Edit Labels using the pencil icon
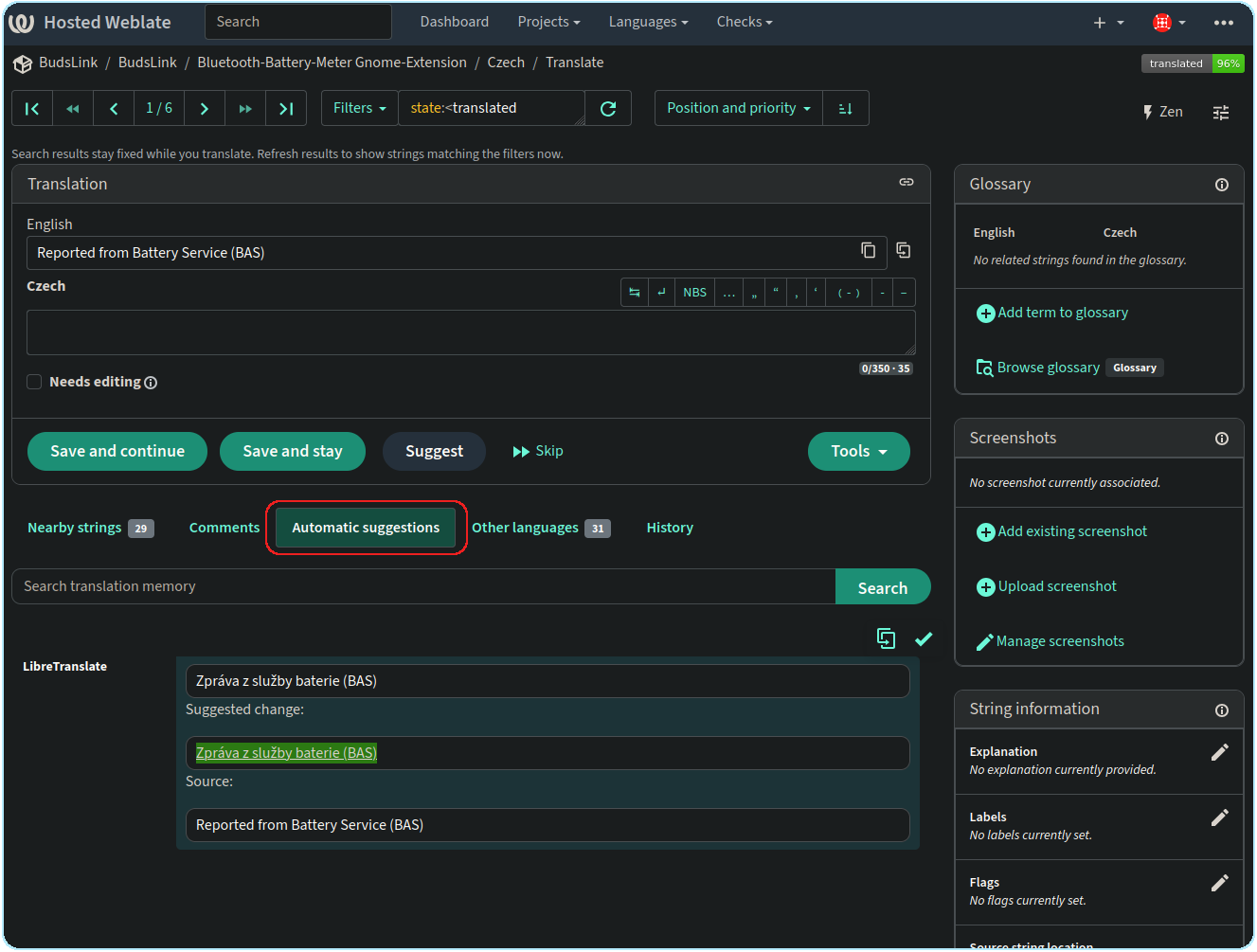Image resolution: width=1257 pixels, height=952 pixels. [1219, 817]
